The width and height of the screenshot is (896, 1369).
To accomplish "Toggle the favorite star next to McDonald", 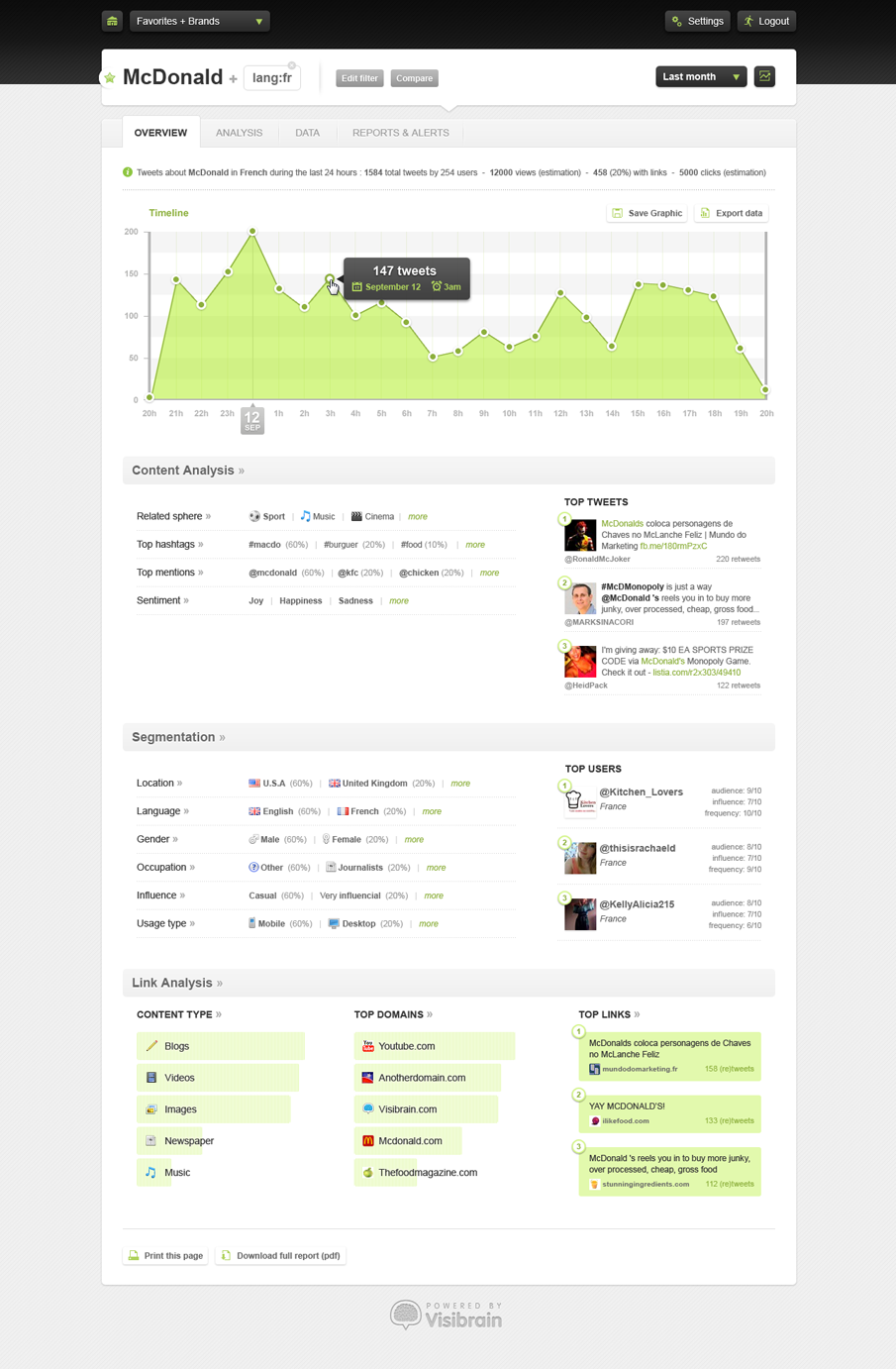I will [110, 77].
